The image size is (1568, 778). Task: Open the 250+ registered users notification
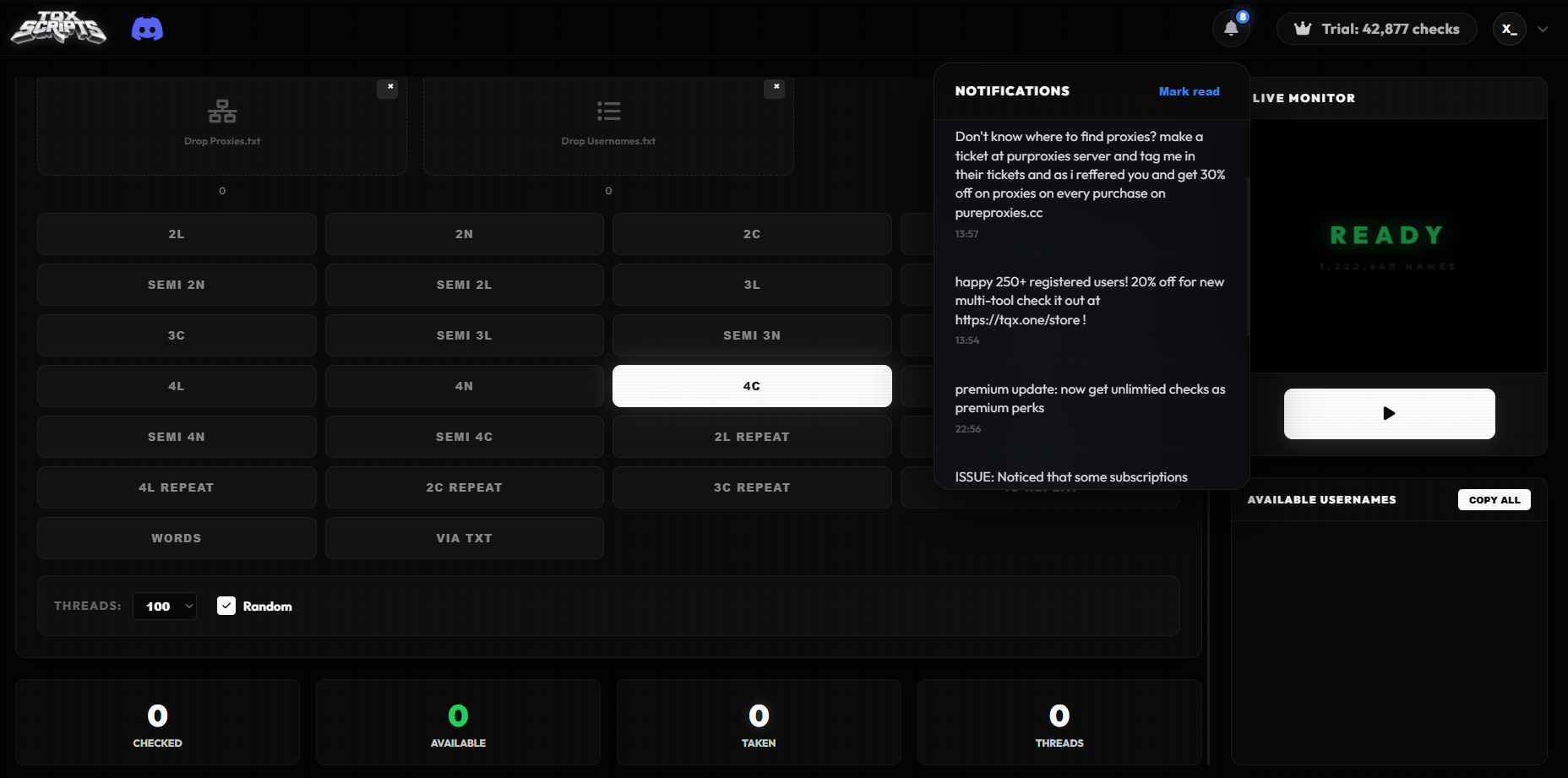tap(1090, 309)
